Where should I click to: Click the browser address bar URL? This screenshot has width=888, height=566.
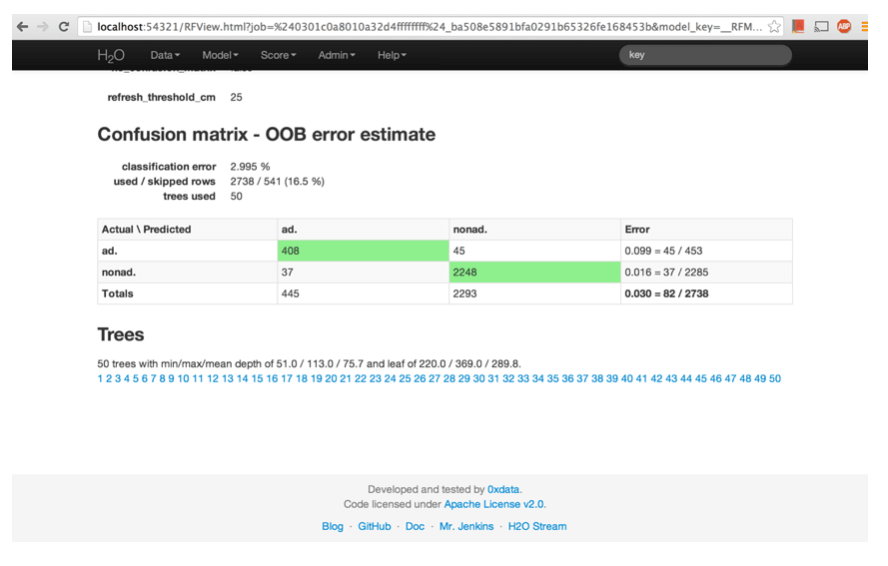420,26
